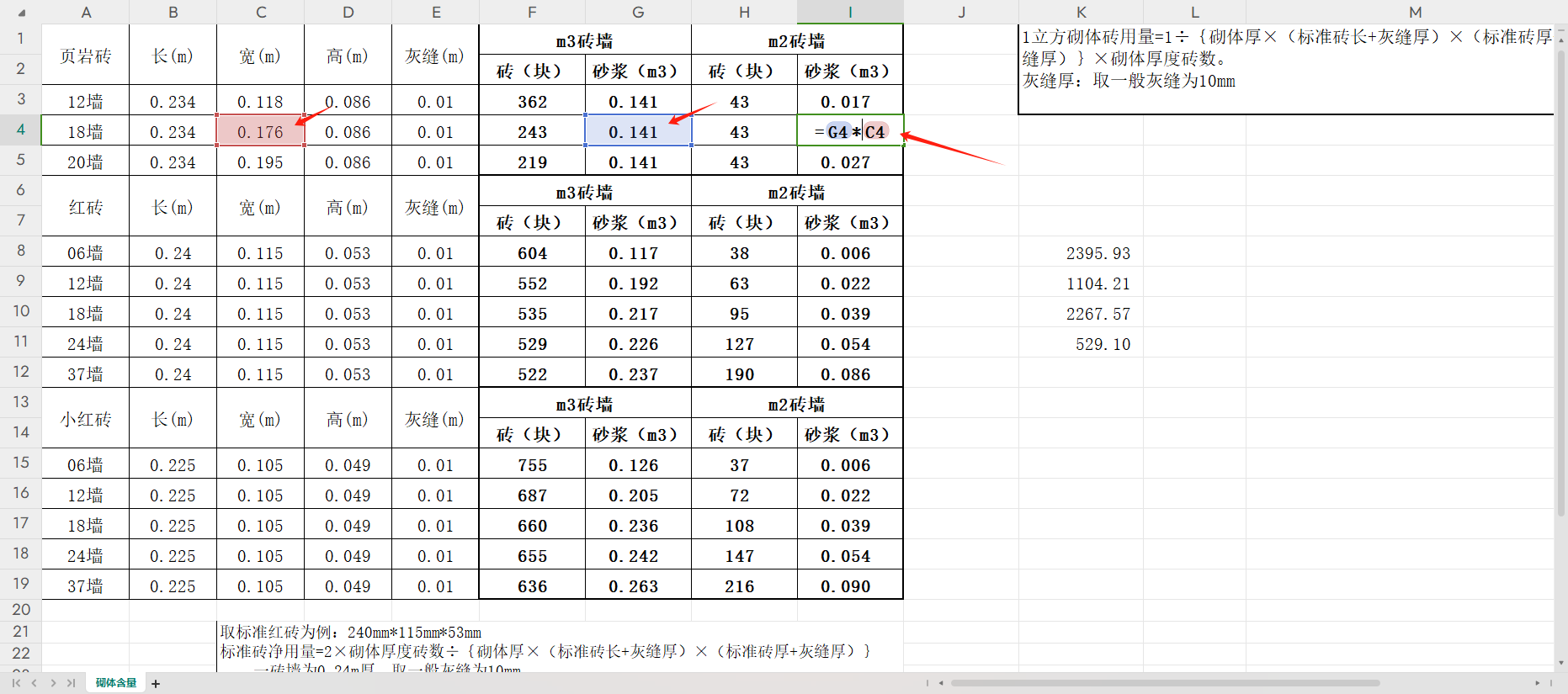The image size is (1568, 694).
Task: Select cell G4 showing 0.141
Action: (x=638, y=130)
